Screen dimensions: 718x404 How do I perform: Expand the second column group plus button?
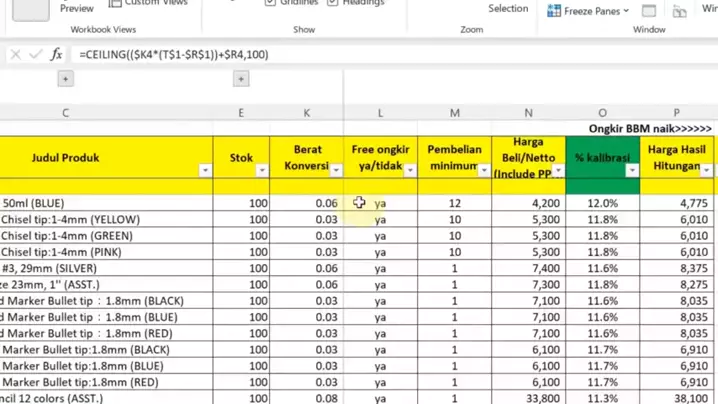241,79
